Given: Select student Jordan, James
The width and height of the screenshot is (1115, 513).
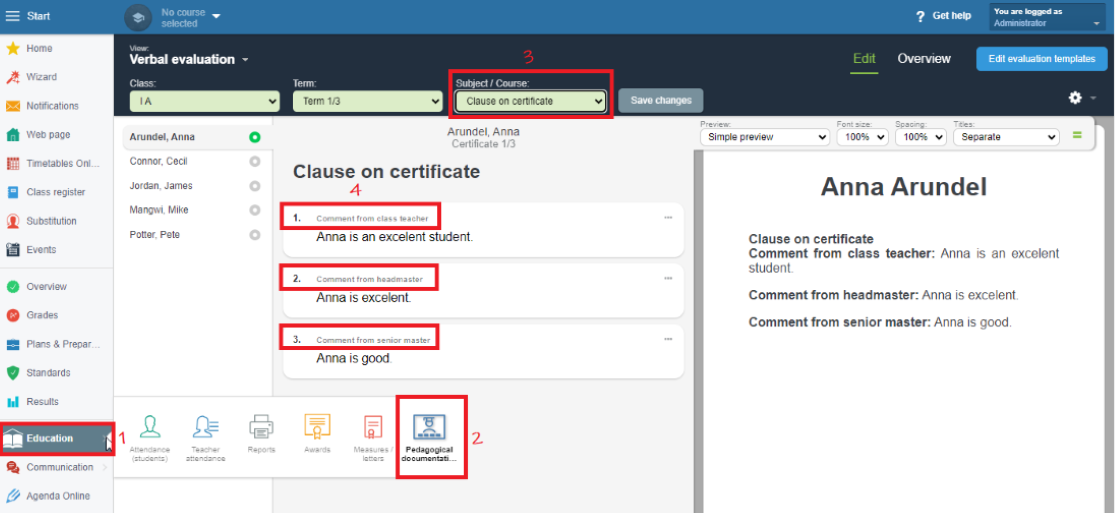Looking at the screenshot, I should (x=161, y=186).
